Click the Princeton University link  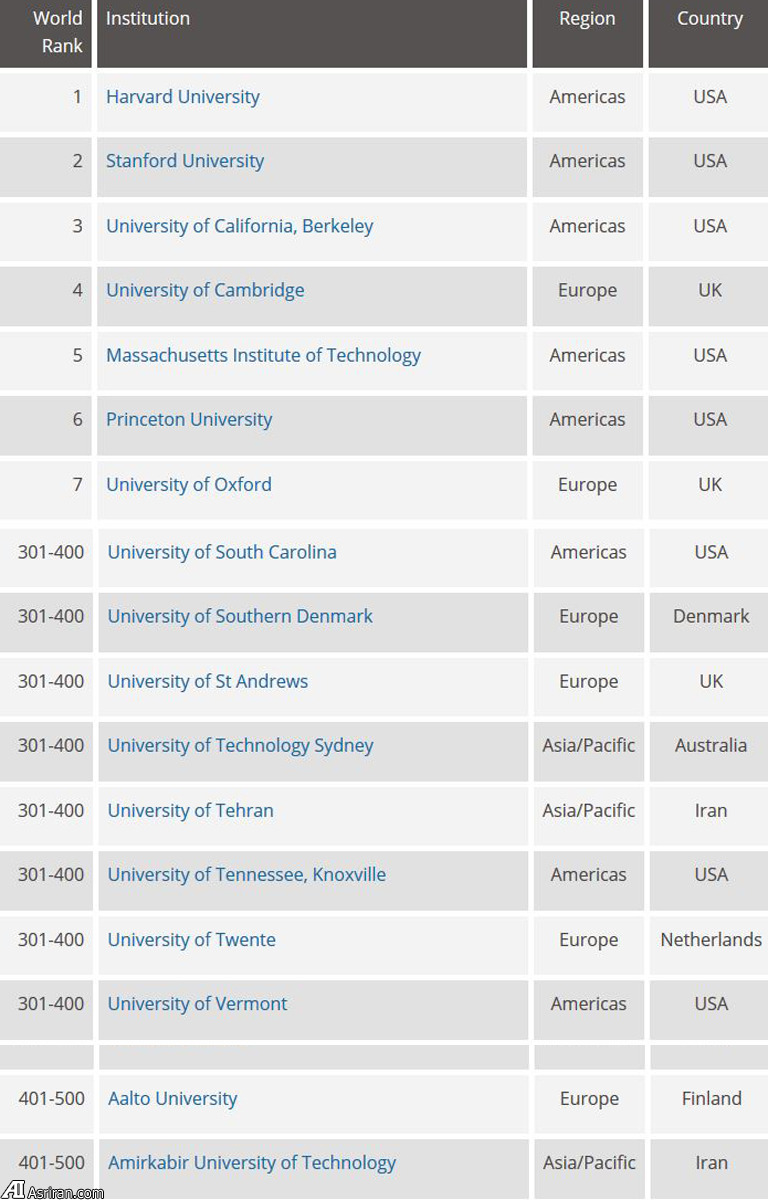[x=189, y=419]
